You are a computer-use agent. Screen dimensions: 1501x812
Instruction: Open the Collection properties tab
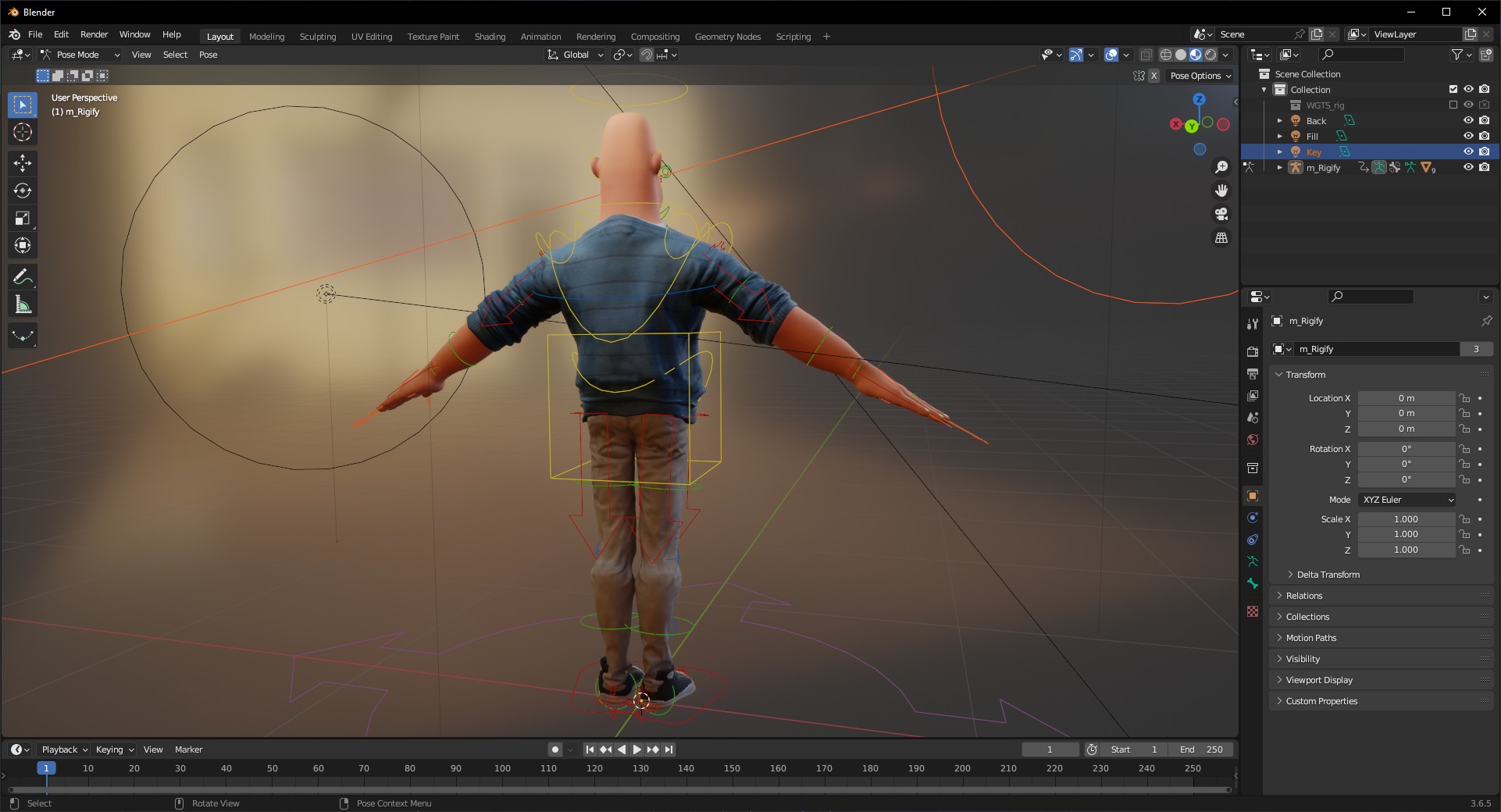tap(1253, 468)
